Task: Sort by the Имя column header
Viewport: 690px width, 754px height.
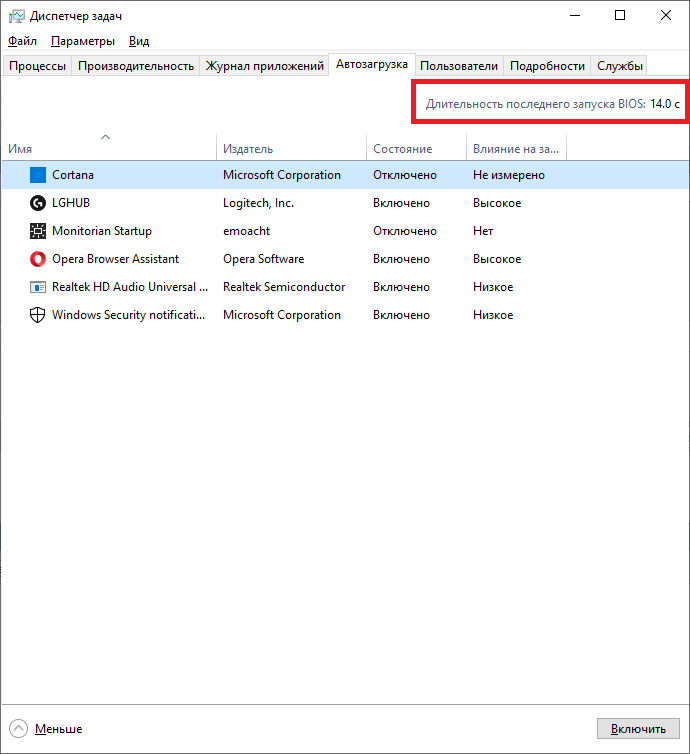Action: pos(109,149)
